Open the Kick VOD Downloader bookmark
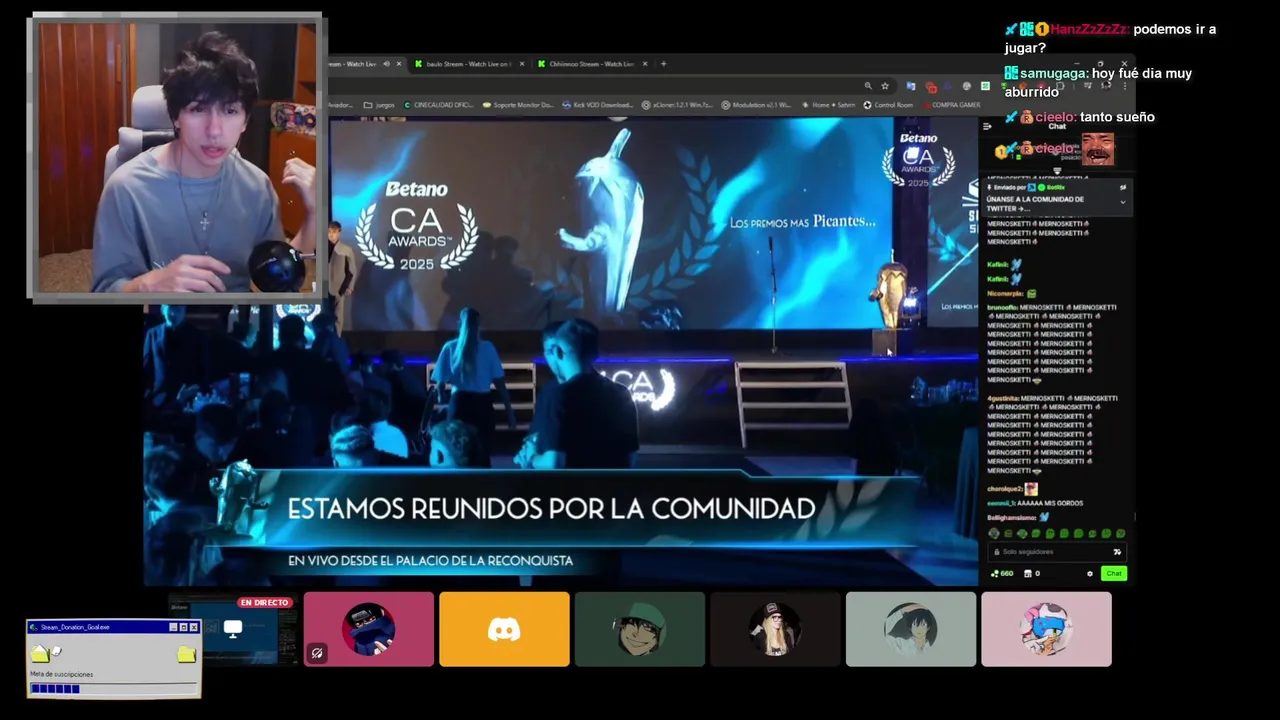The image size is (1280, 720). (599, 105)
